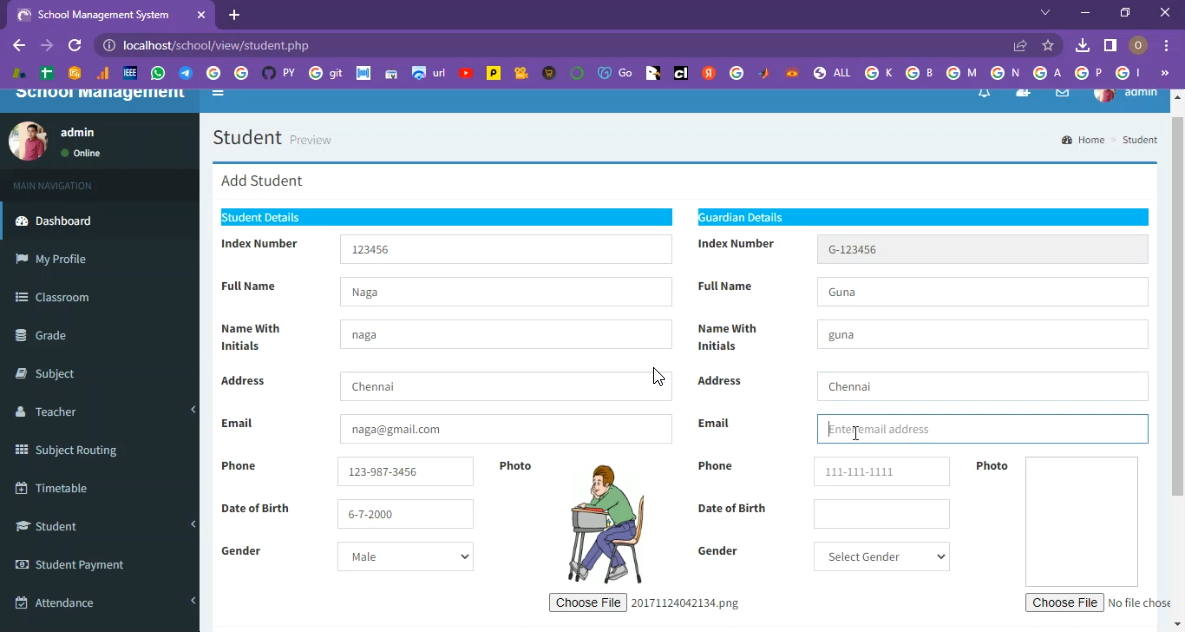Click the hamburger sidebar toggle icon
This screenshot has height=632, width=1185.
[x=217, y=93]
